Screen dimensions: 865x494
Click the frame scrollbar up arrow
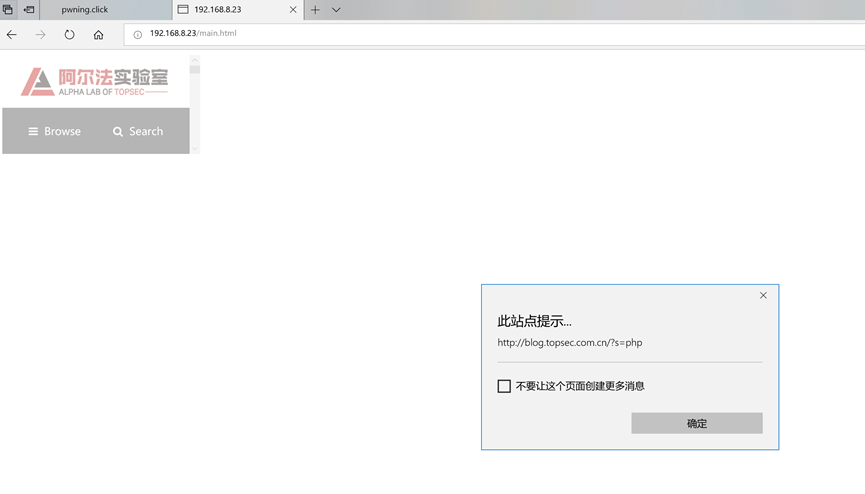pyautogui.click(x=194, y=60)
